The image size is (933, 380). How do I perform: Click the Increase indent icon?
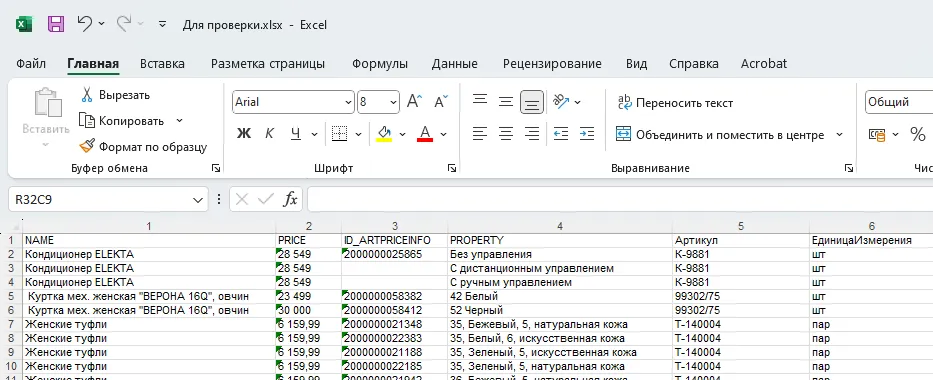pos(587,134)
